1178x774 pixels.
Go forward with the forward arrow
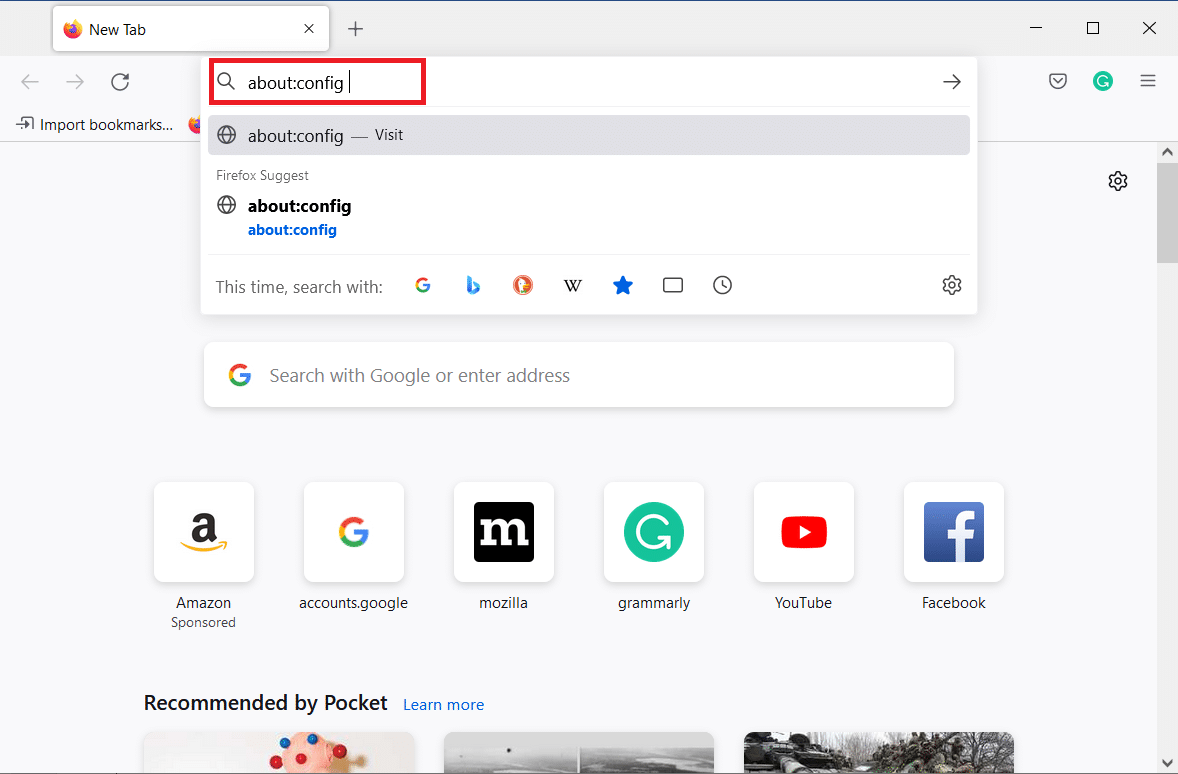[x=75, y=81]
